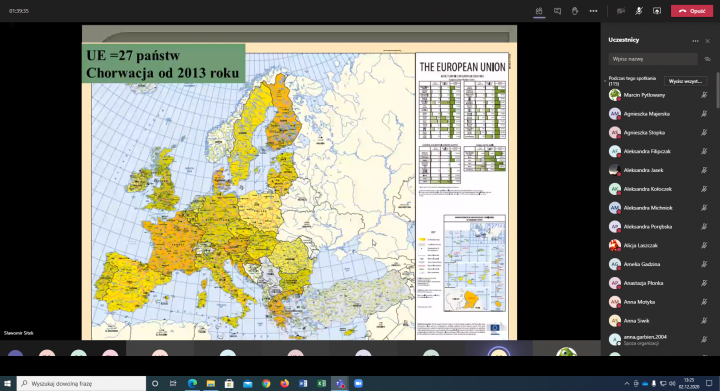The image size is (720, 391).
Task: Copy the join link icon beside the name field
Action: [x=708, y=59]
